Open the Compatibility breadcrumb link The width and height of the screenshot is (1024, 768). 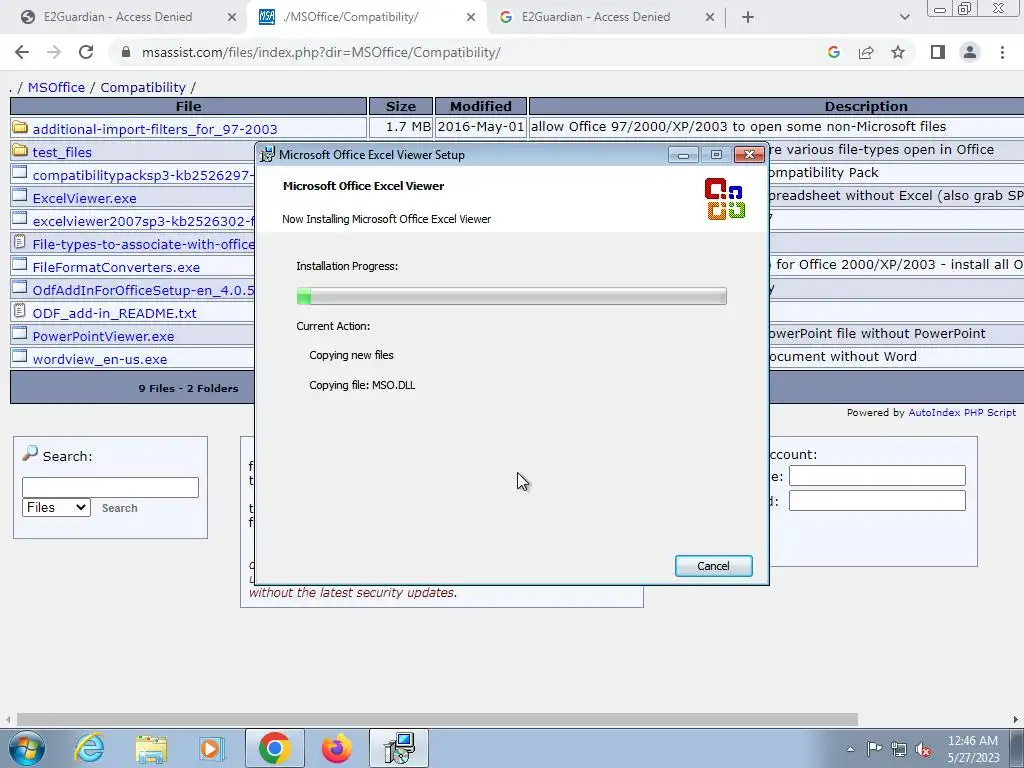143,88
